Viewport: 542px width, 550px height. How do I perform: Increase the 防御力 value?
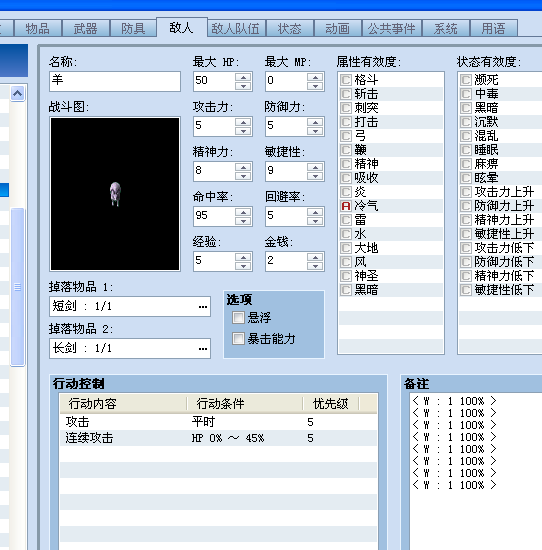tap(315, 122)
